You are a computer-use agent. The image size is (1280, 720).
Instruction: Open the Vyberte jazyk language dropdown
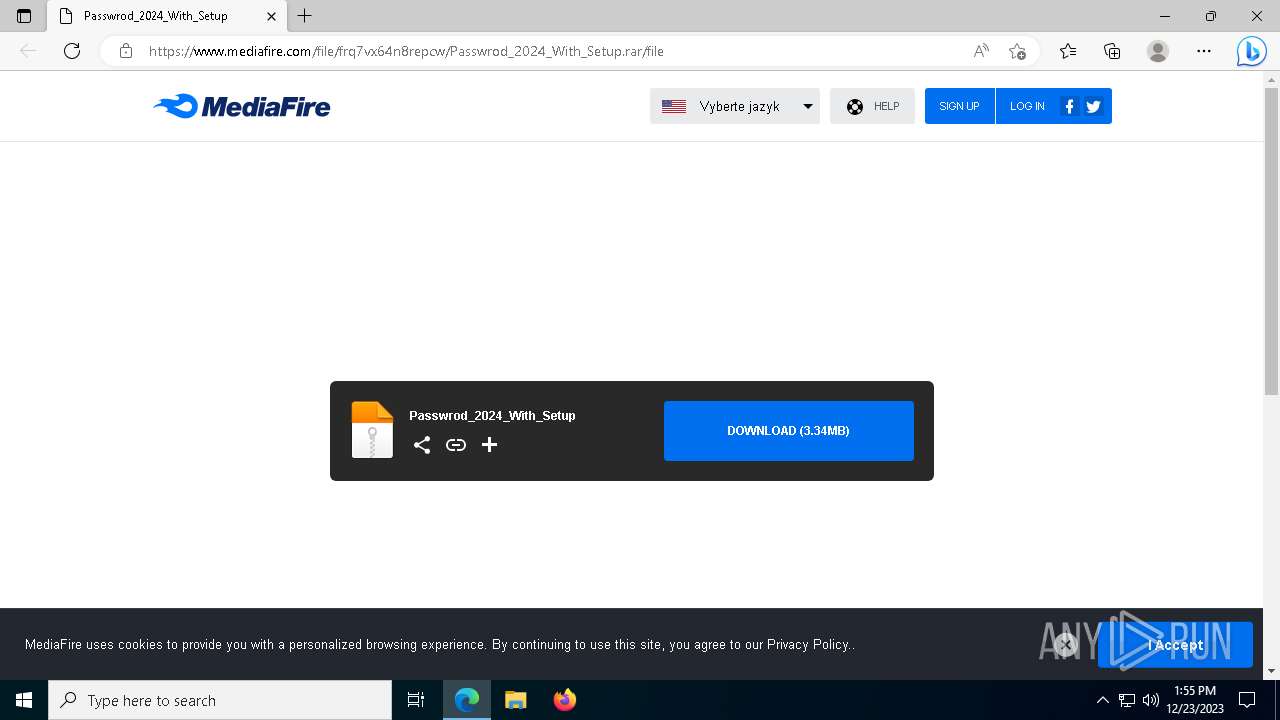click(735, 106)
